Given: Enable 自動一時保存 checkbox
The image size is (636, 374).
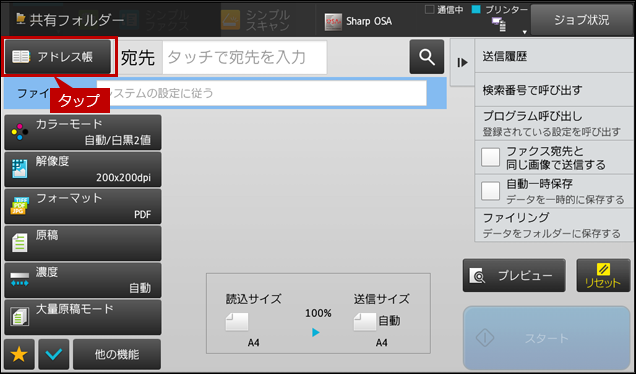Looking at the screenshot, I should coord(490,191).
